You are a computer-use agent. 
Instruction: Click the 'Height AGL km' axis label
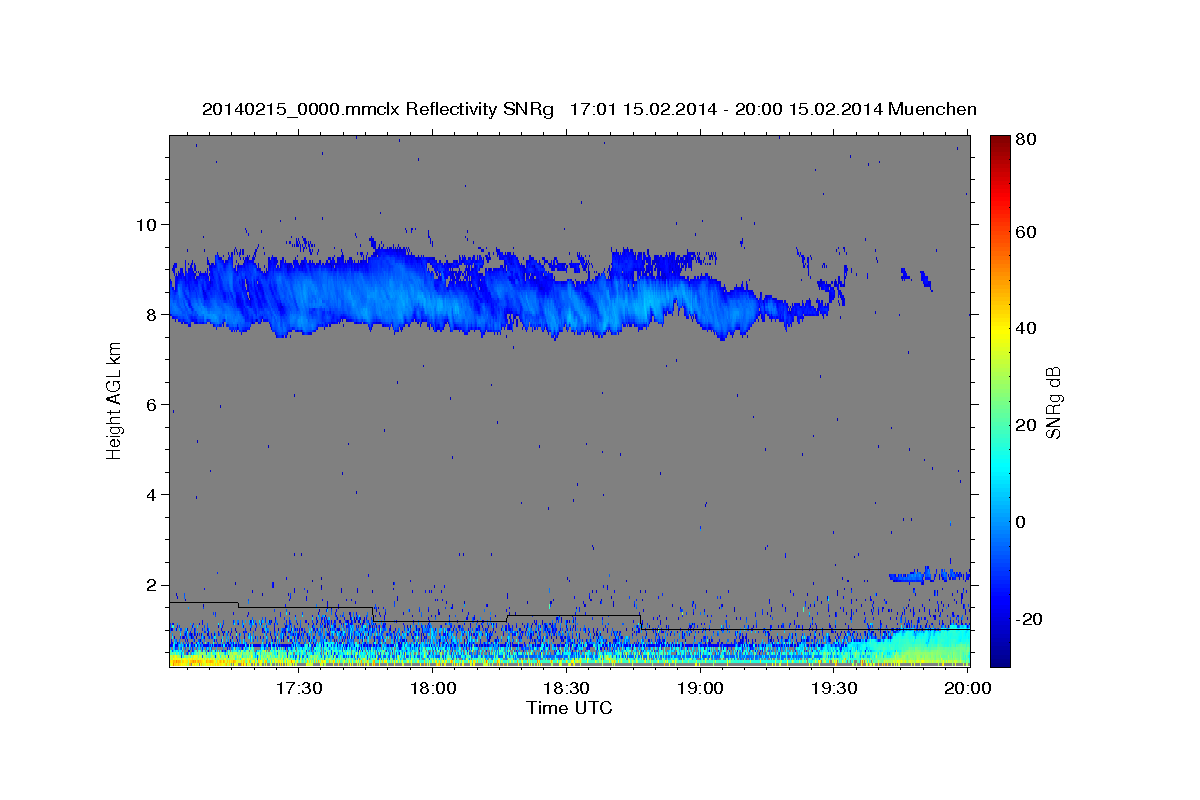tap(115, 401)
